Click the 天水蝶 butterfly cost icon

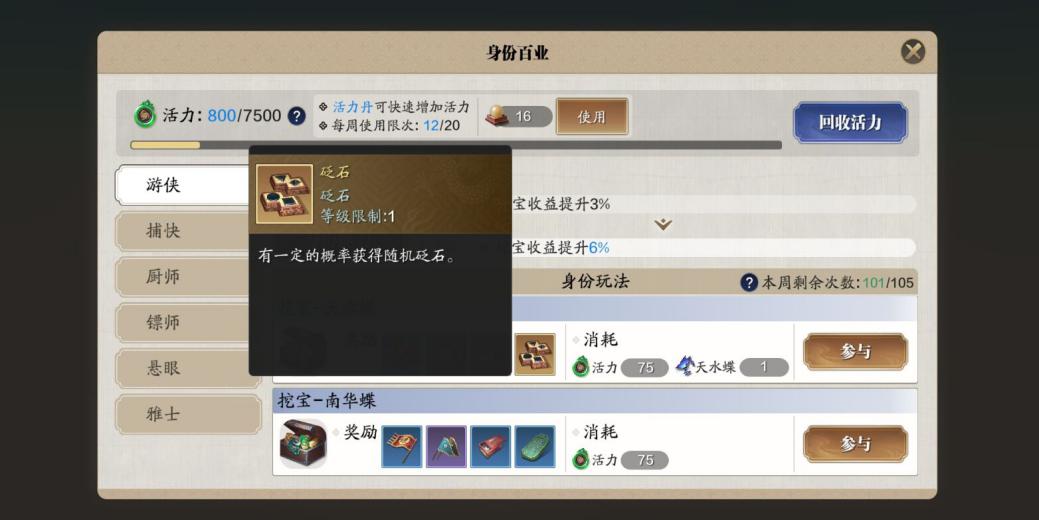[684, 366]
